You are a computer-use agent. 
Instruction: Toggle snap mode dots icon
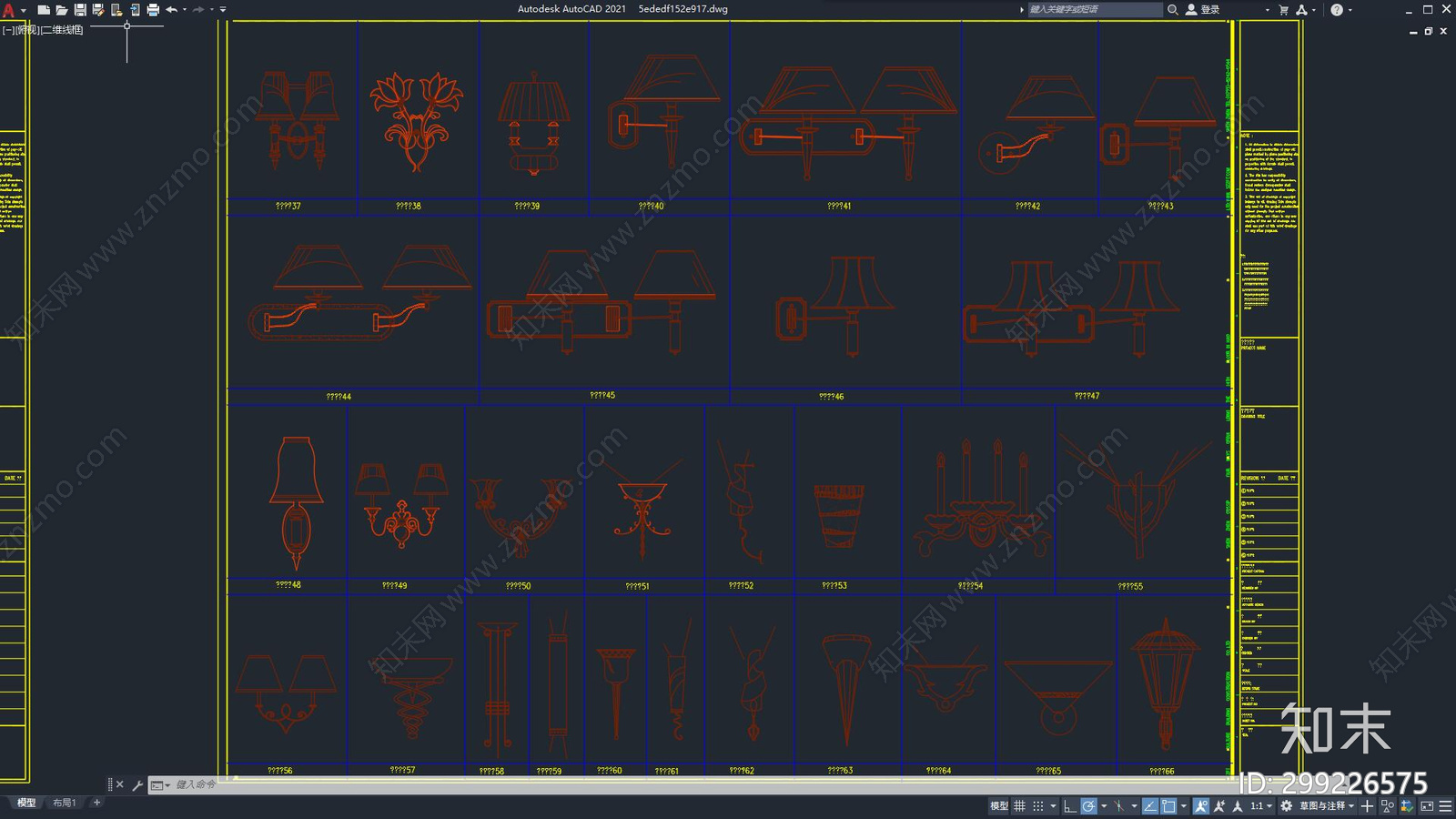pos(1038,805)
